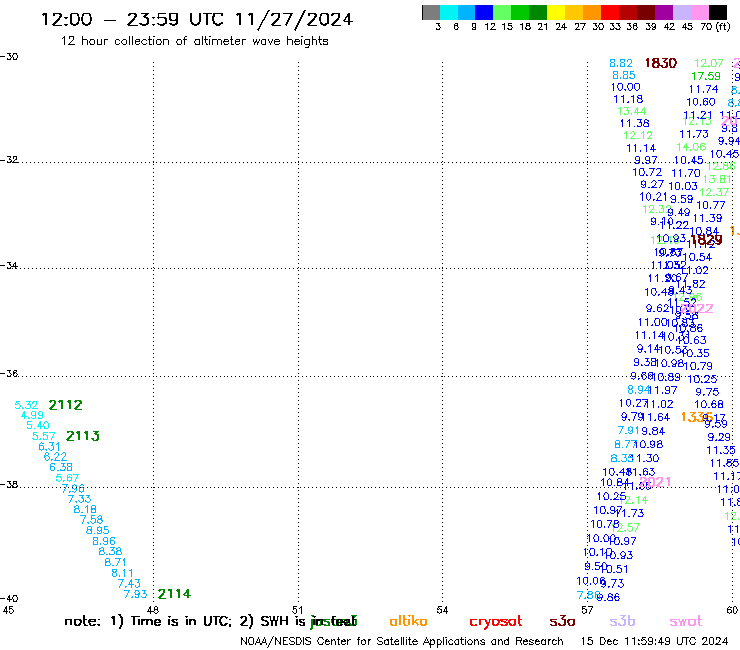The width and height of the screenshot is (740, 650).
Task: Click the wave height value '10.54'
Action: pyautogui.click(x=697, y=258)
